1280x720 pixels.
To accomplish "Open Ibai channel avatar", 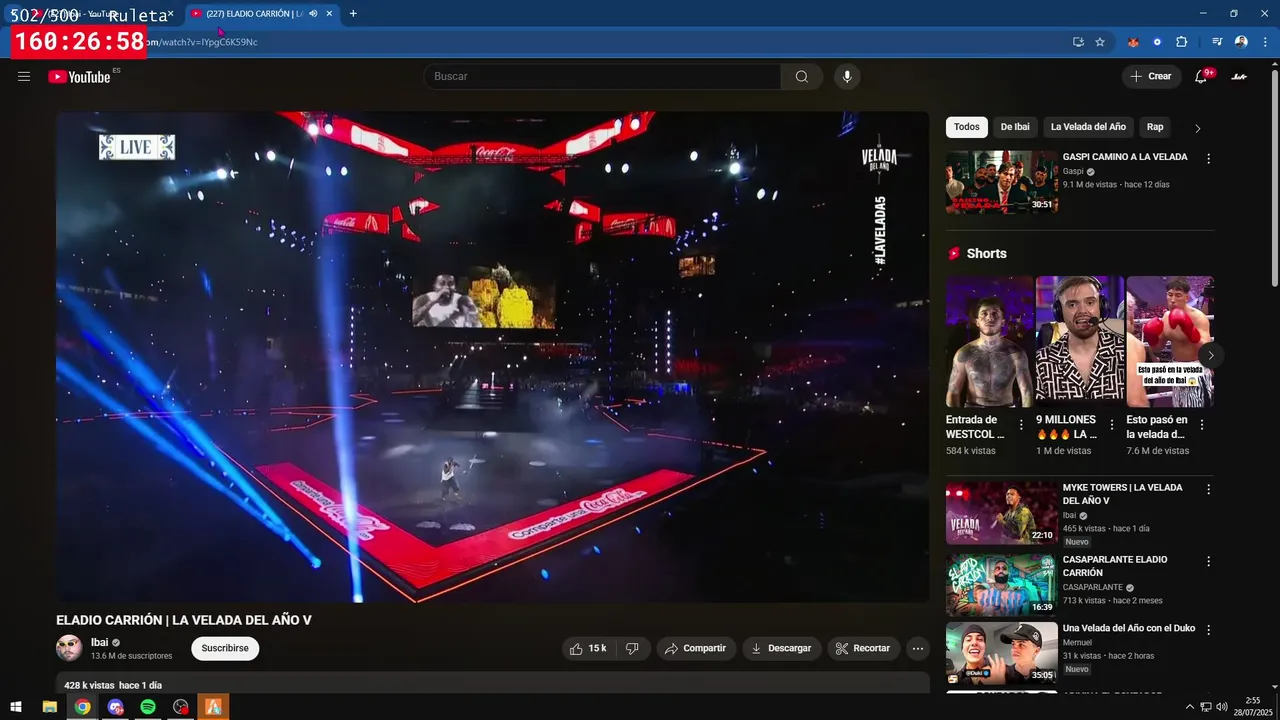I will pyautogui.click(x=69, y=648).
